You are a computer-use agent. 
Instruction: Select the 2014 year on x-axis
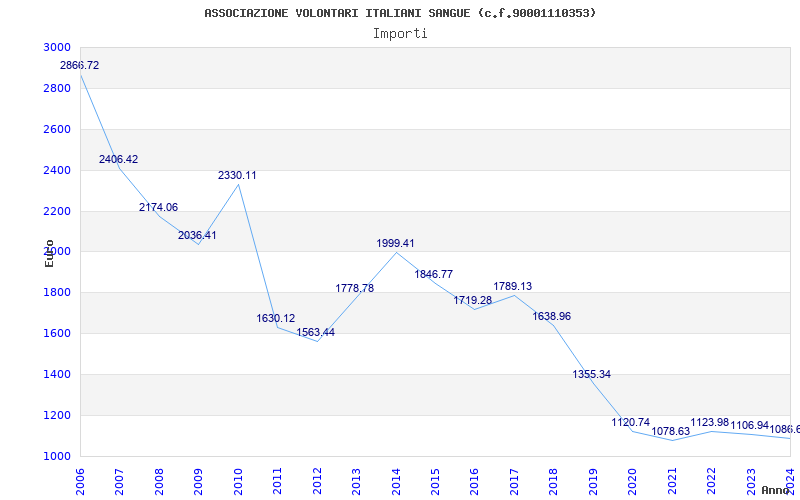coord(395,481)
